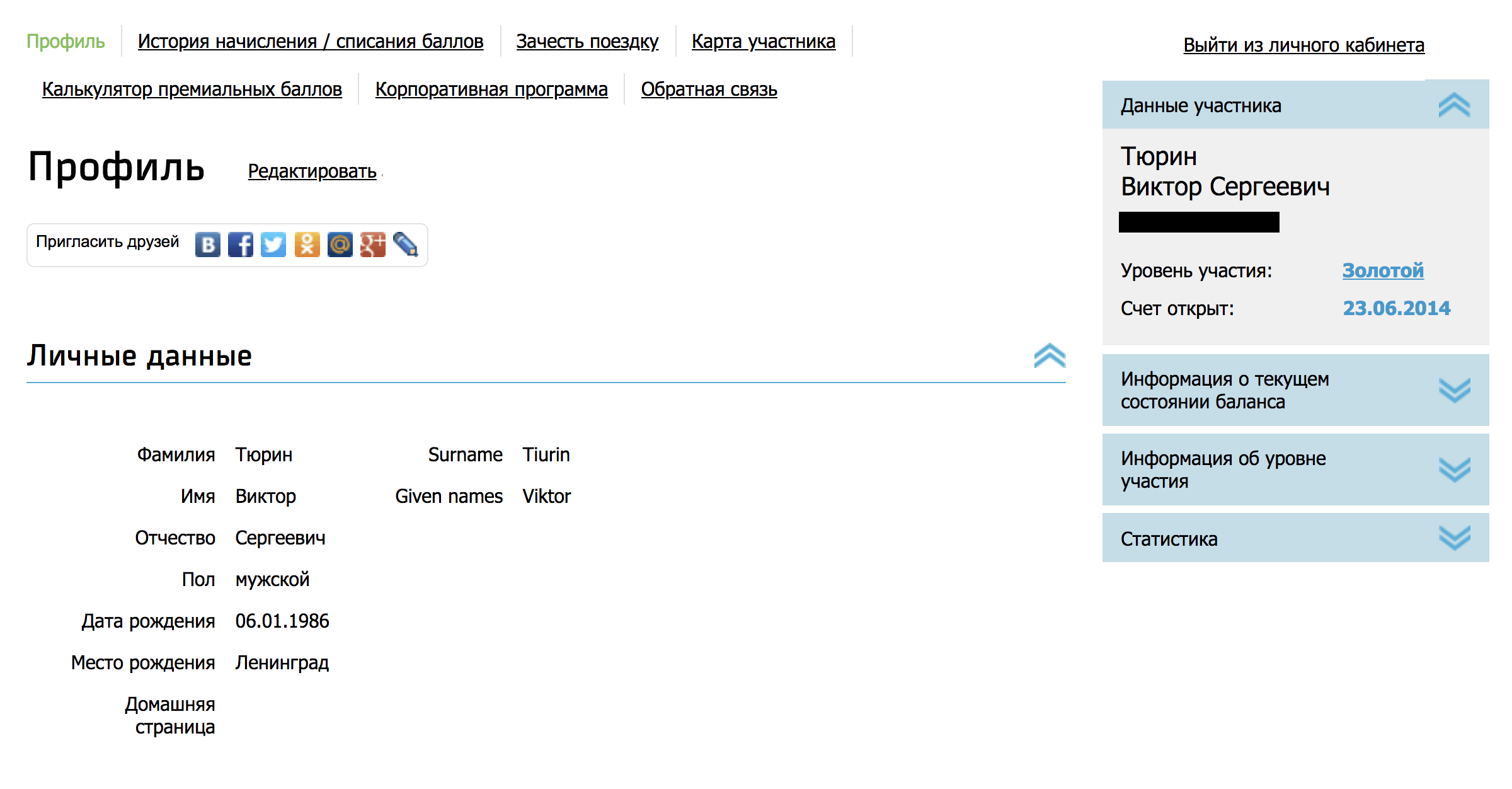Click Выйти из личного кабинета link
This screenshot has width=1512, height=789.
1303,45
